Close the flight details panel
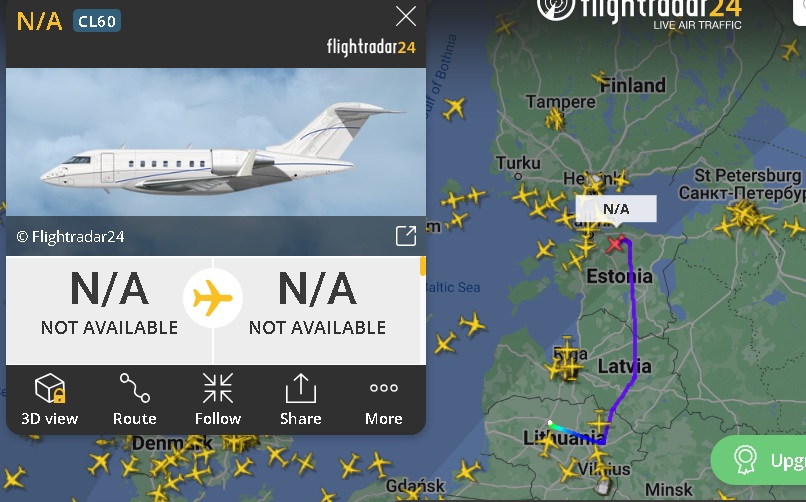The width and height of the screenshot is (806, 502). click(x=406, y=16)
